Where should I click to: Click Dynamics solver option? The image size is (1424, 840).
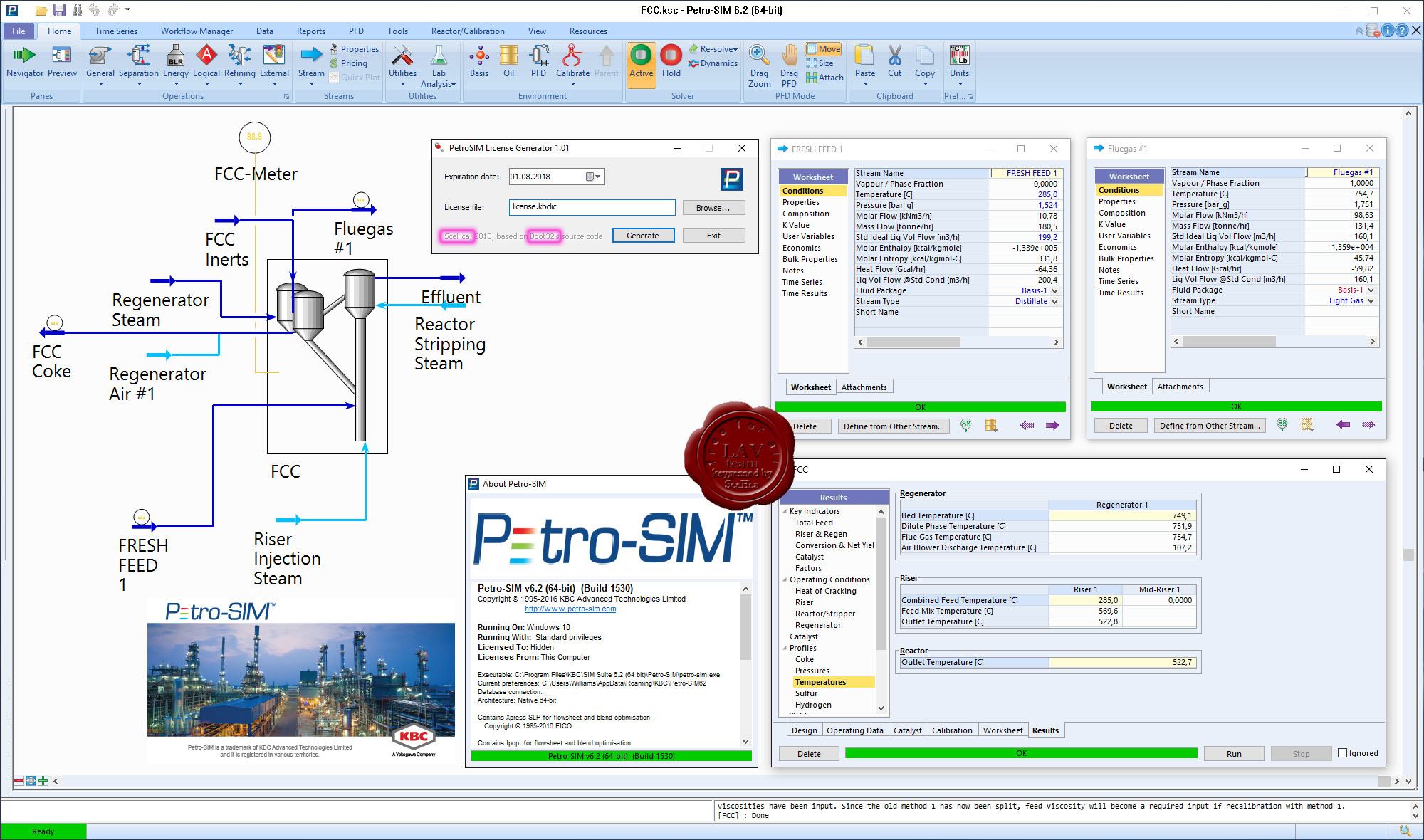coord(713,63)
